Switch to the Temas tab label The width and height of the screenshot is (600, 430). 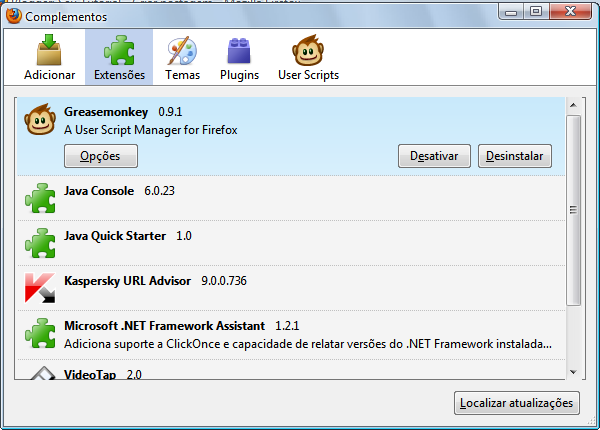183,75
